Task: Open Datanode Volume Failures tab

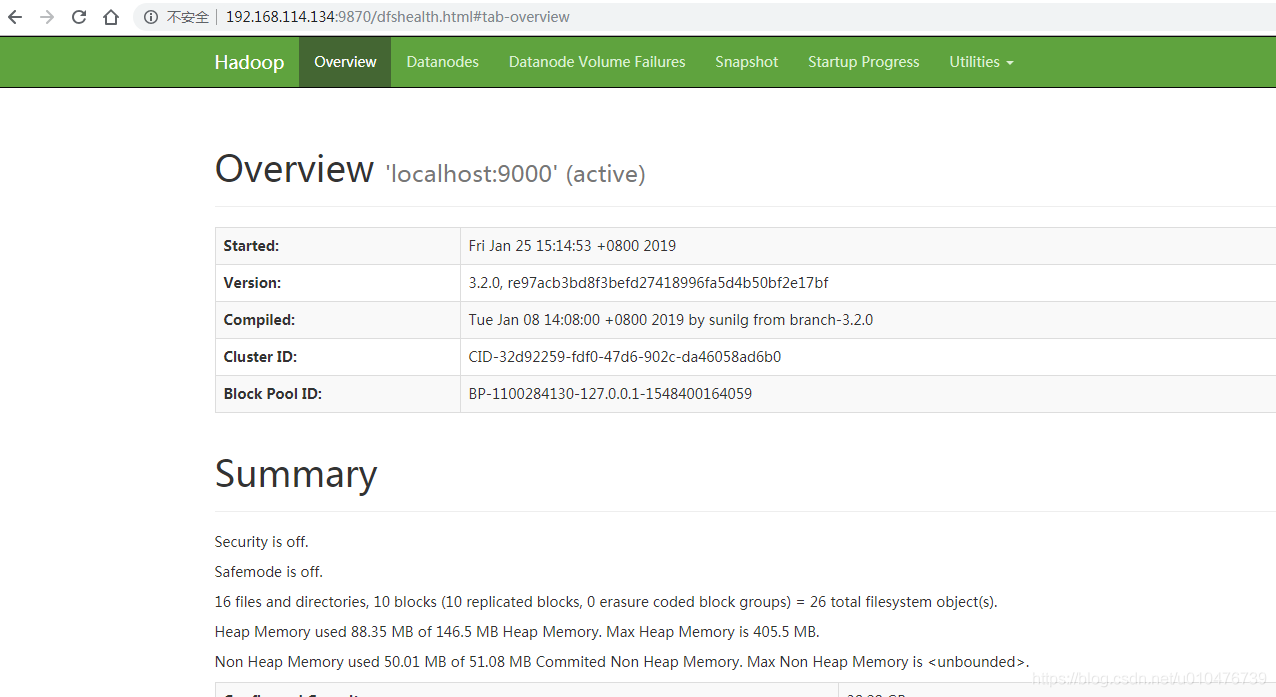Action: (x=597, y=62)
